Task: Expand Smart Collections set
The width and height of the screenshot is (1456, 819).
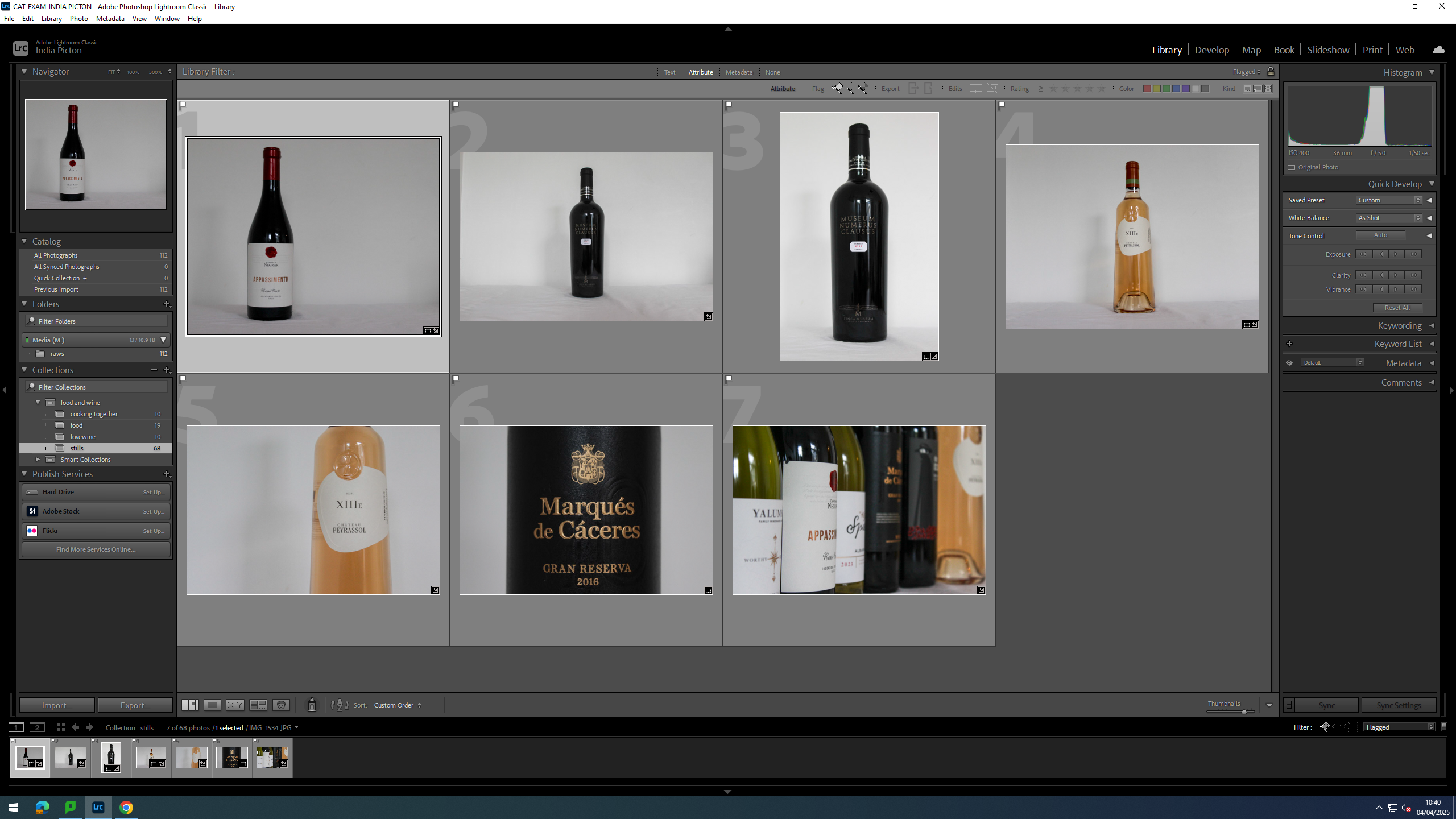Action: (38, 460)
